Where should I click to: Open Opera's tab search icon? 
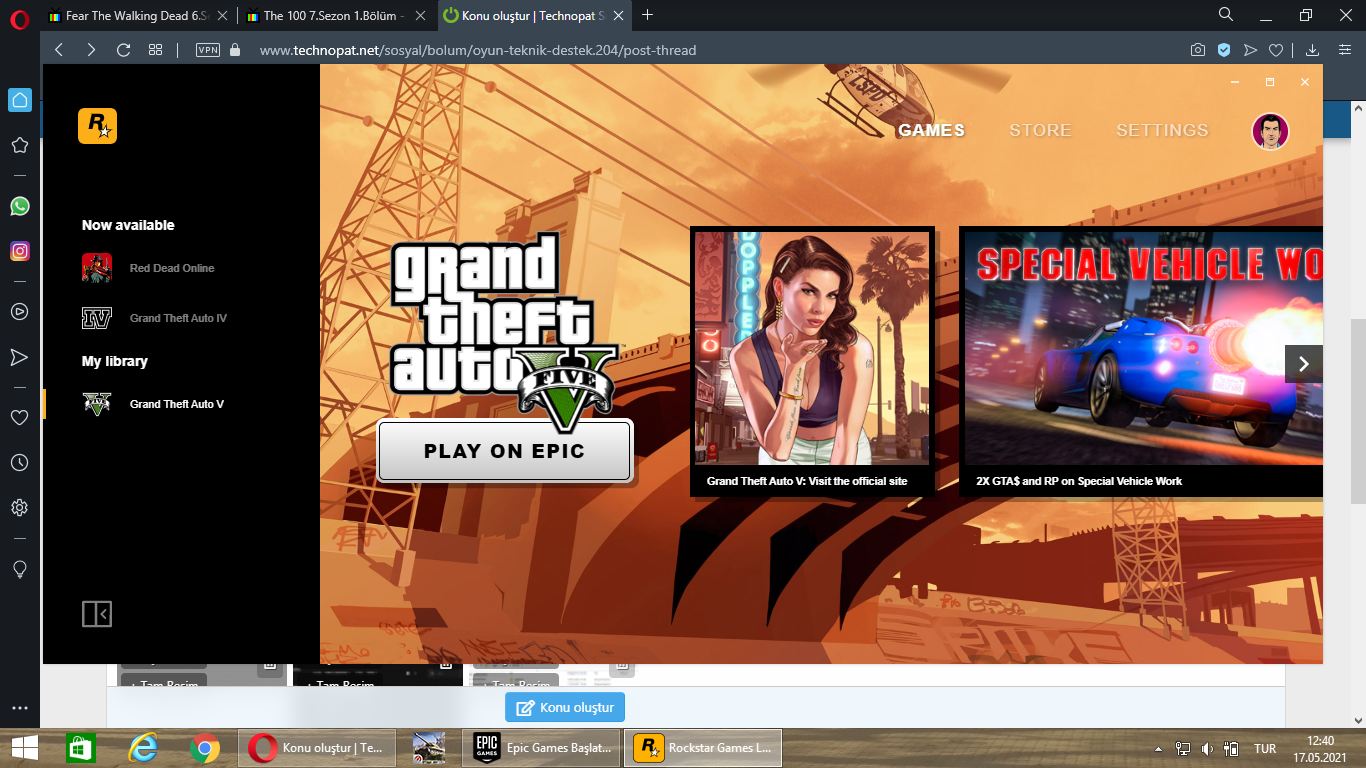(x=1226, y=15)
